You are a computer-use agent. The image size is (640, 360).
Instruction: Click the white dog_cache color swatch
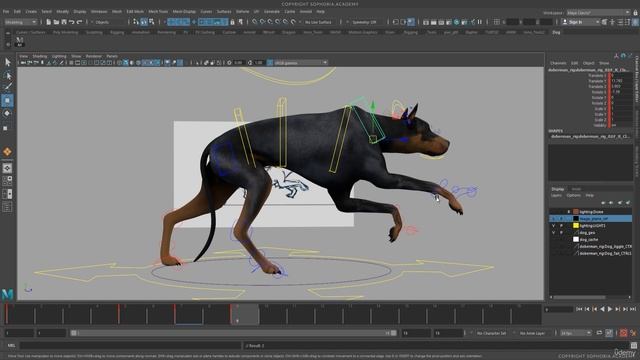[x=576, y=239]
